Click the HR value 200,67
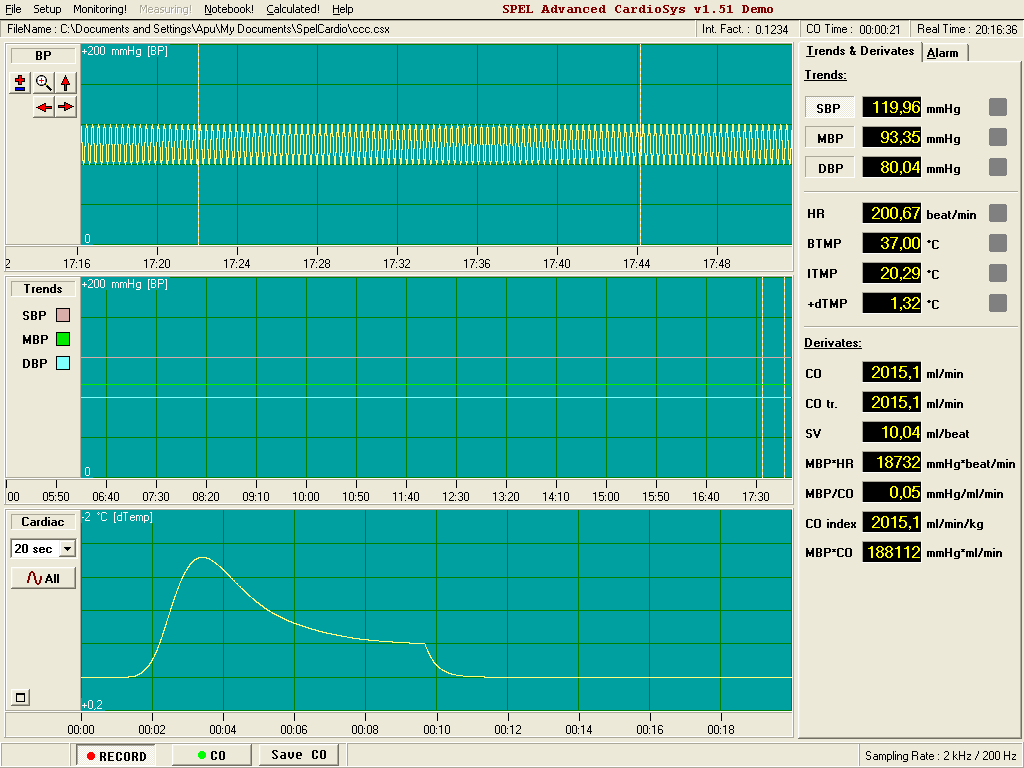The width and height of the screenshot is (1024, 768). 891,213
